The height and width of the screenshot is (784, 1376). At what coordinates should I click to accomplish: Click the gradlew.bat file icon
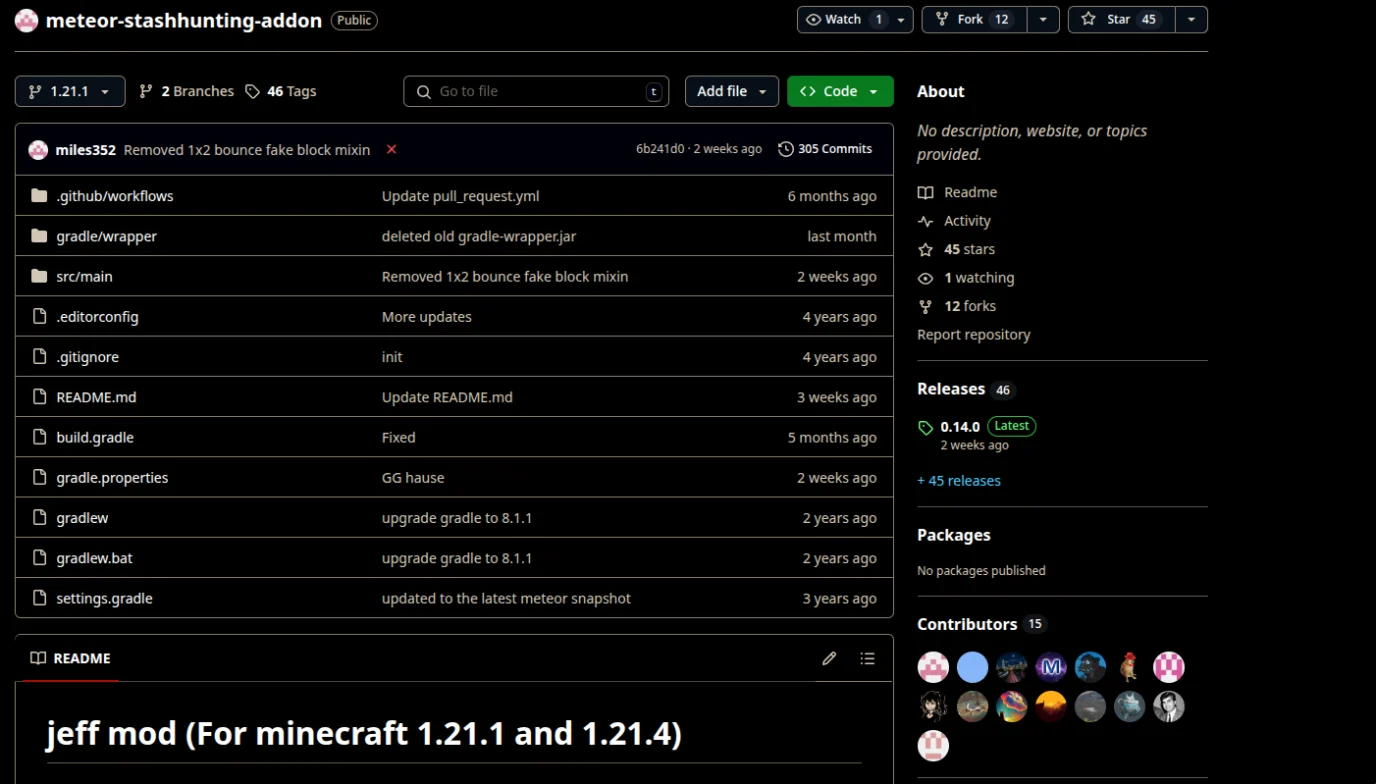[x=39, y=558]
